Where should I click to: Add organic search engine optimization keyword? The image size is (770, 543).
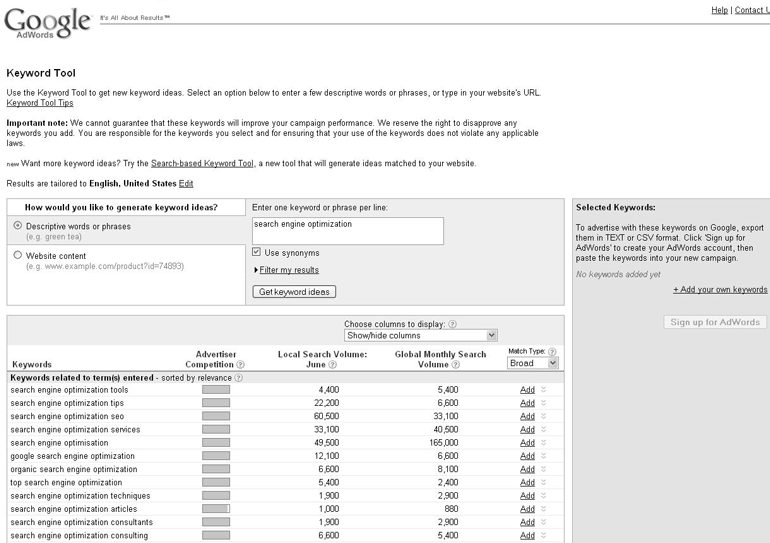click(527, 469)
